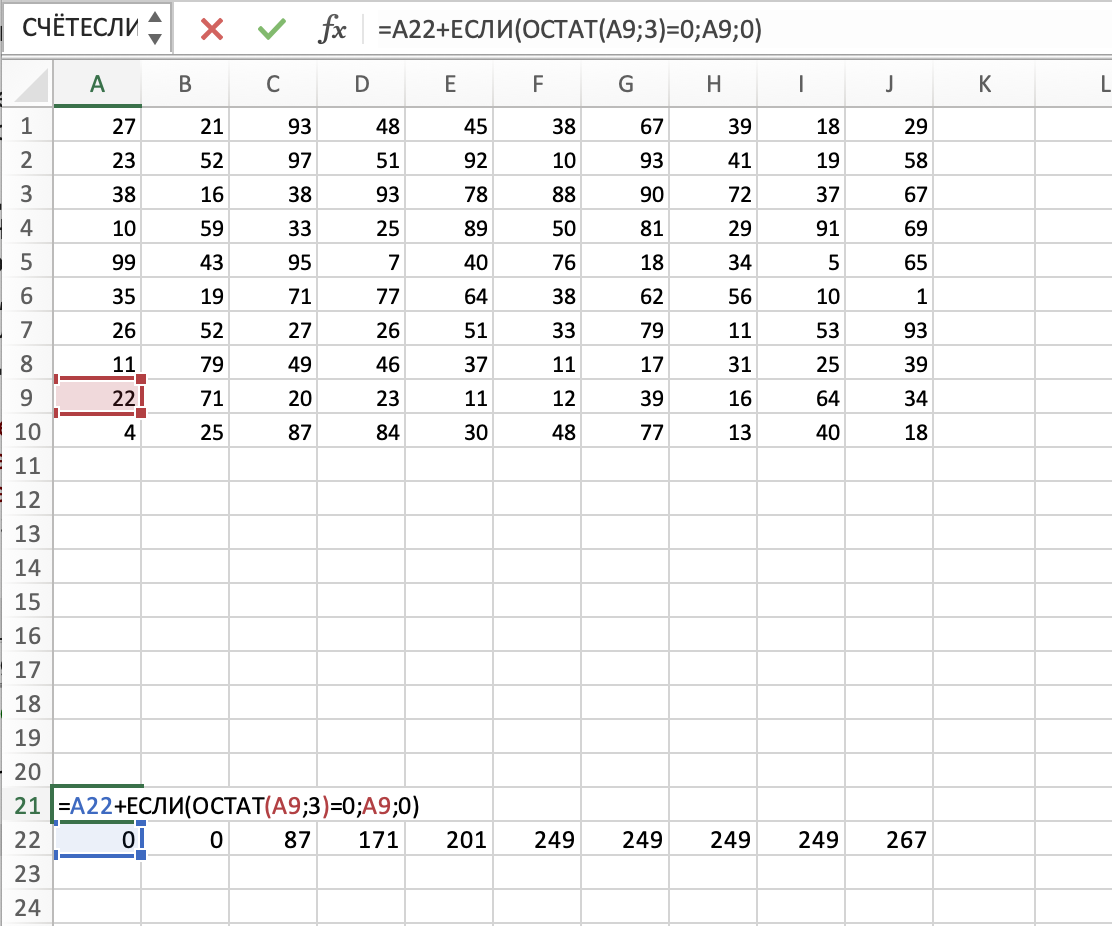Click cell J6 containing 1
This screenshot has width=1112, height=926.
click(888, 297)
